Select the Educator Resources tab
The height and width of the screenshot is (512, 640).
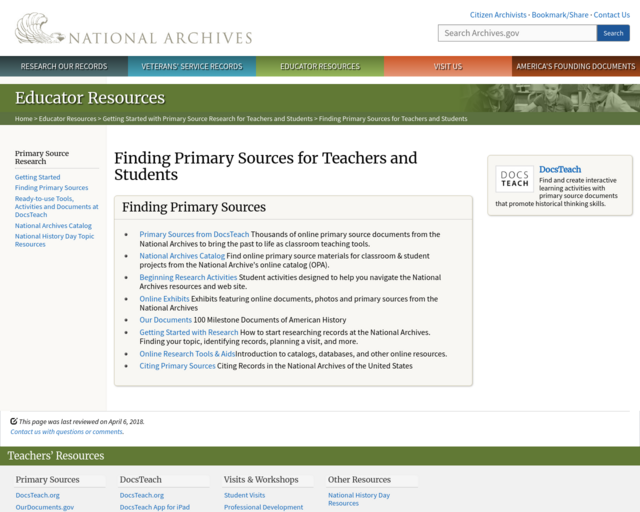[320, 66]
